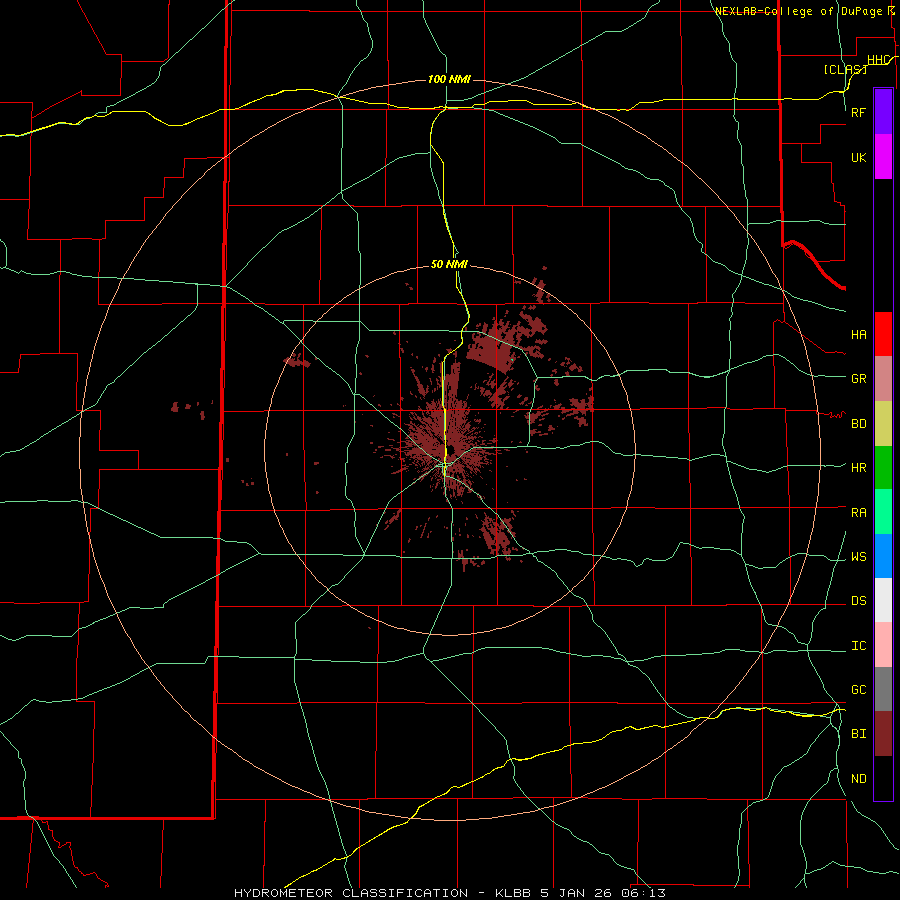Image resolution: width=900 pixels, height=900 pixels.
Task: Click the 50 NMI range ring label
Action: tap(449, 264)
